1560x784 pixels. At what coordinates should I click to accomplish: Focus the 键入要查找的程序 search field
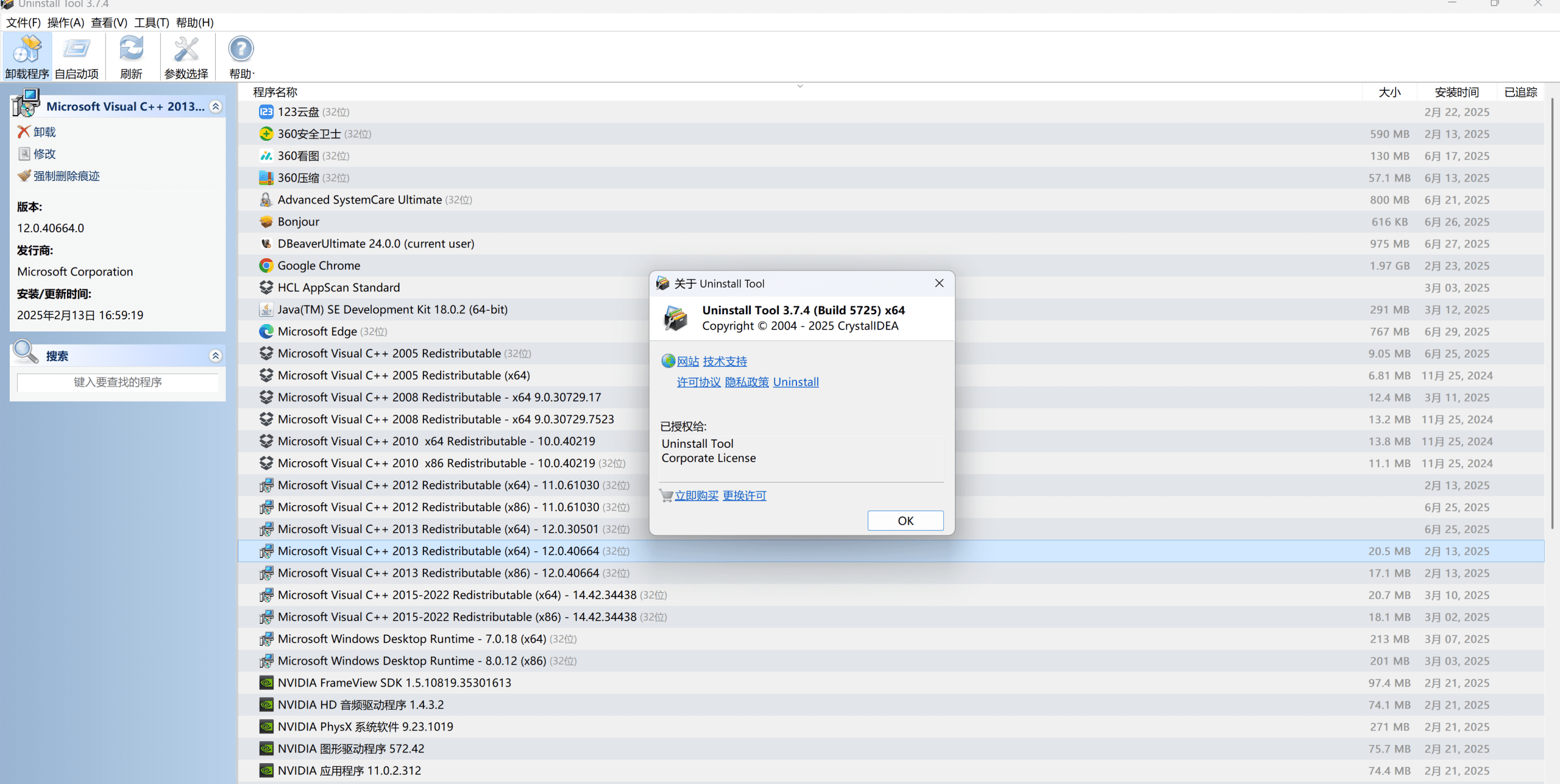pos(118,382)
